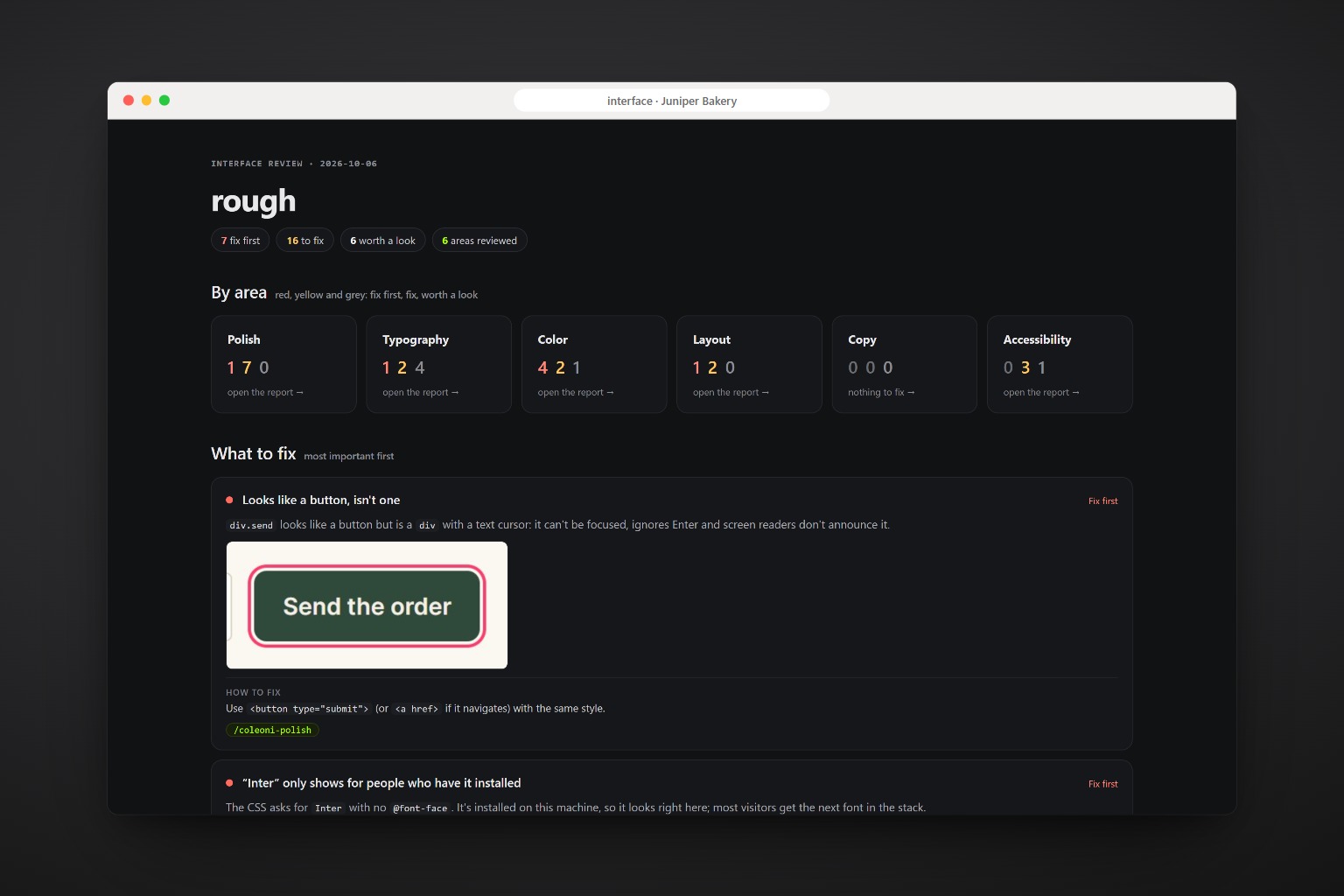
Task: Click the red dot beside the Inter issue
Action: [229, 783]
